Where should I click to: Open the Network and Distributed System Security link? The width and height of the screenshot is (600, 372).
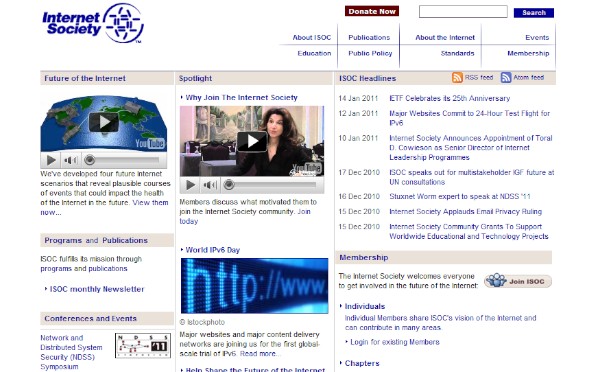tap(71, 352)
